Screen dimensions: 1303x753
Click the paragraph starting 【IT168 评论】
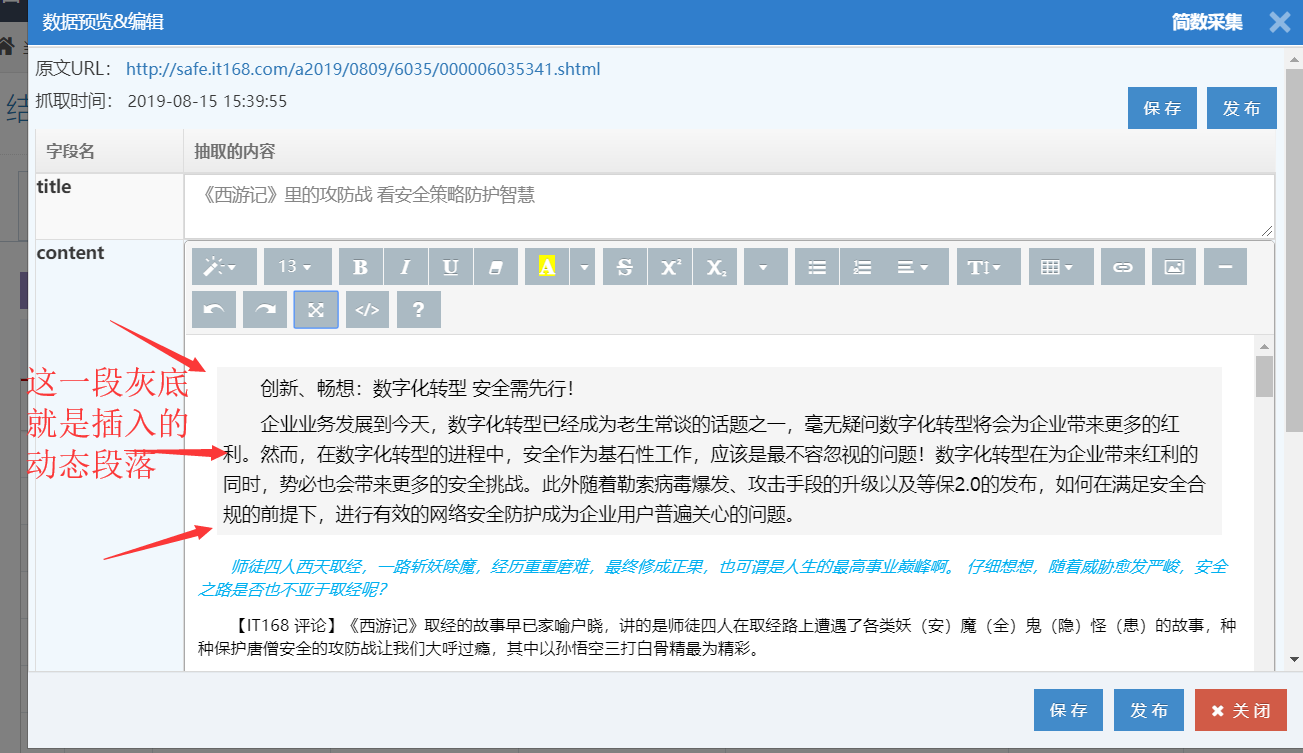tap(718, 637)
